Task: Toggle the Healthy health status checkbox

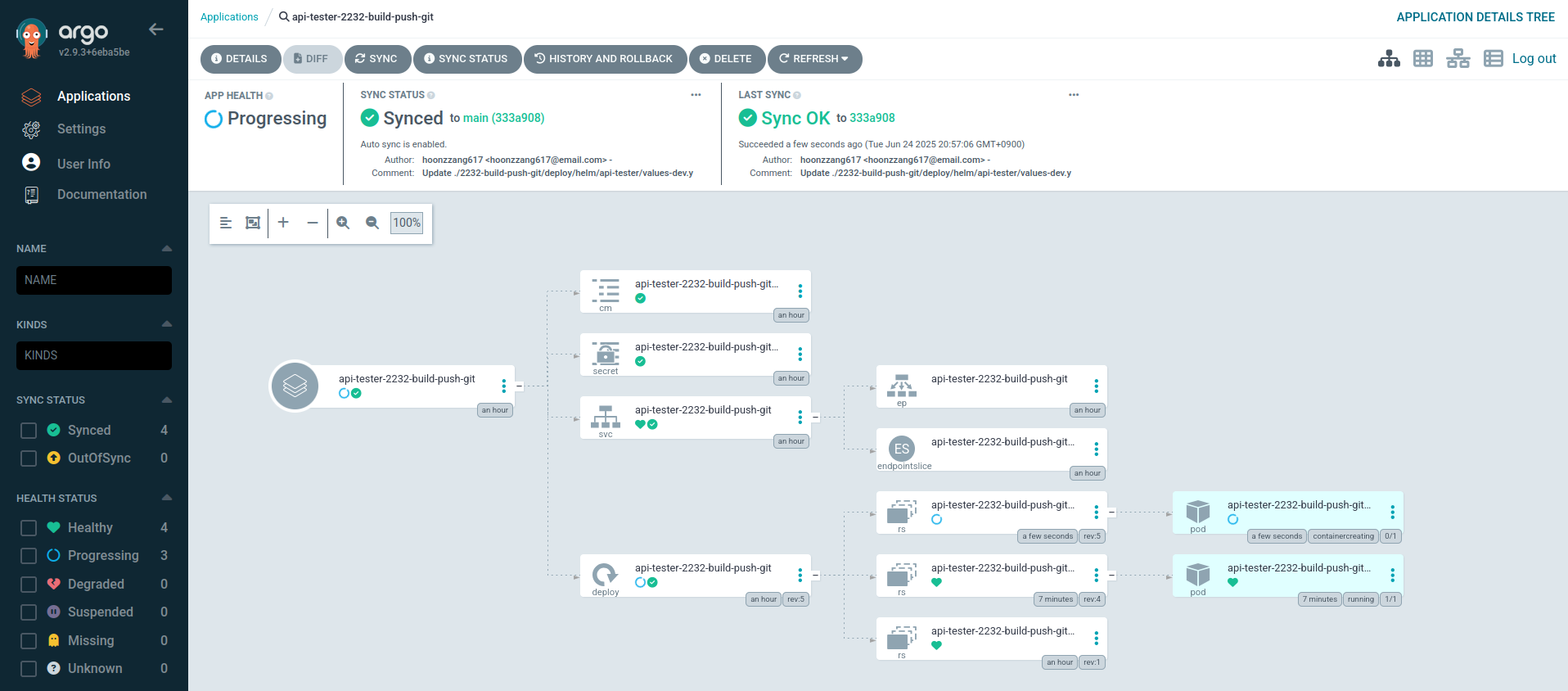Action: tap(29, 528)
